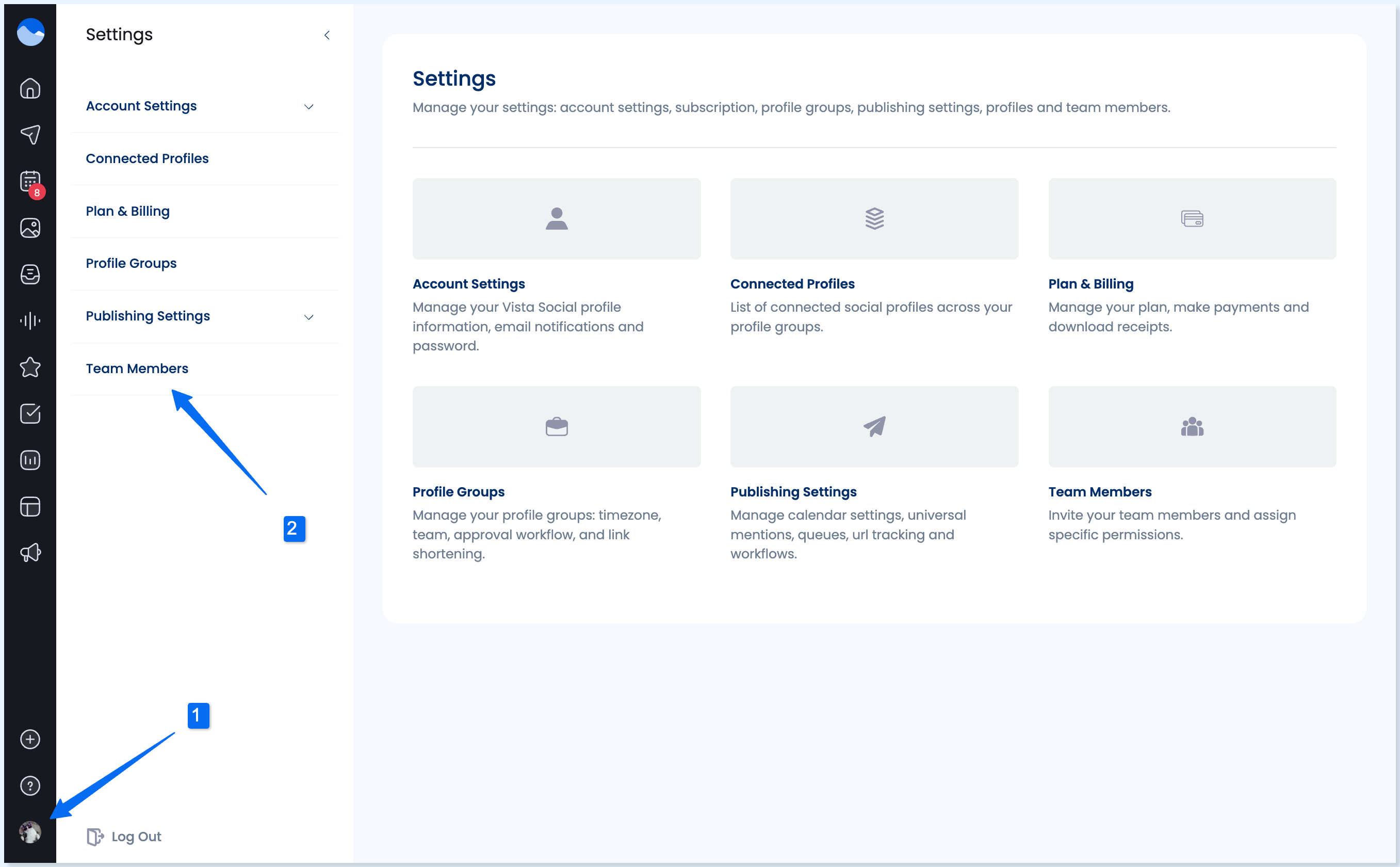
Task: Open the help question mark icon
Action: click(x=30, y=786)
